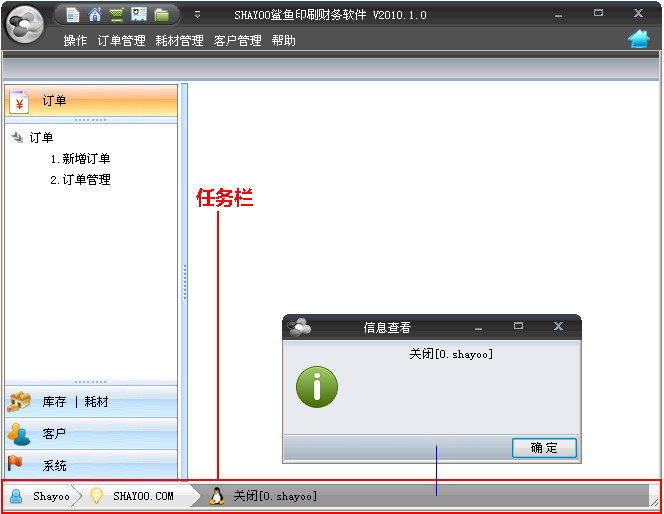Minimize the main SHAYOO window
Screen dimensions: 664x514
559,15
